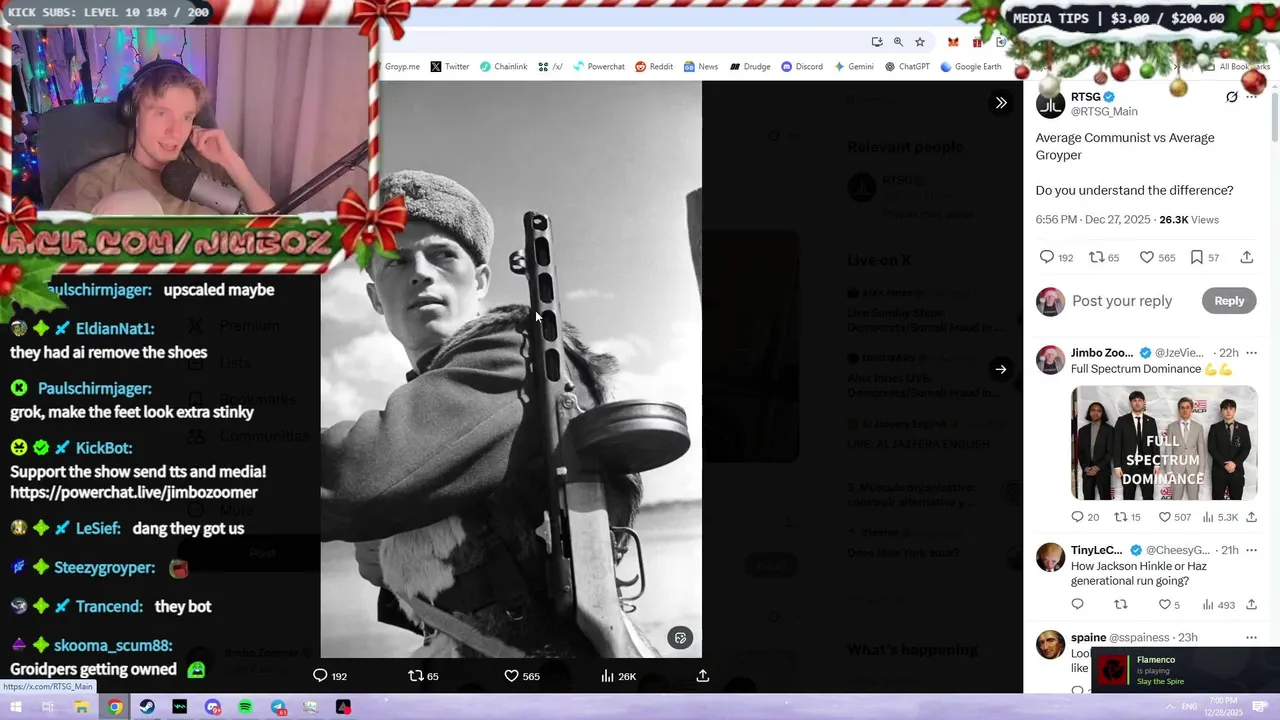Click the zoom magnifier icon in address bar
The width and height of the screenshot is (1280, 720).
(x=898, y=42)
